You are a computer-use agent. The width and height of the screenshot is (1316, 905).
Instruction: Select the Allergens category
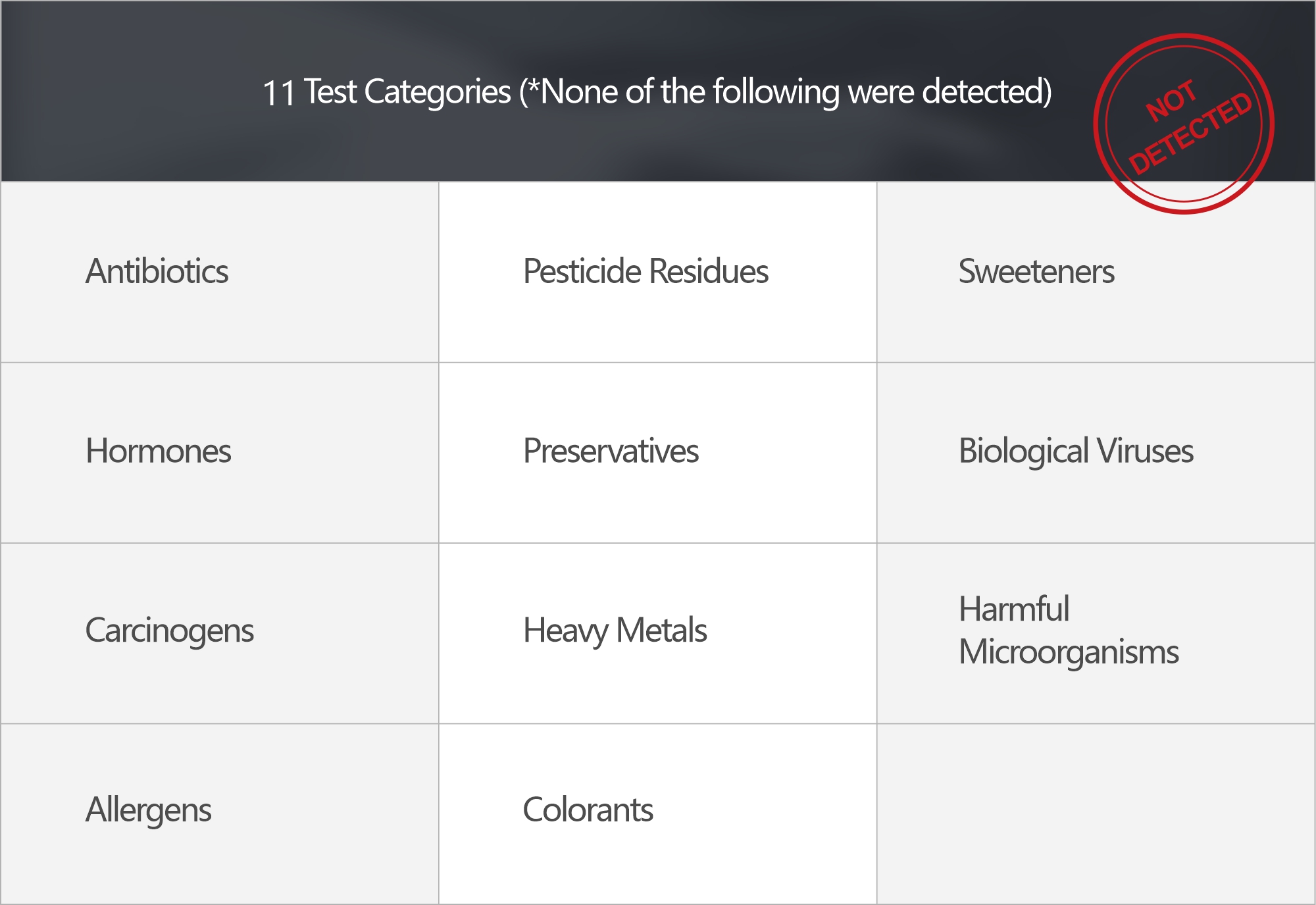(148, 810)
